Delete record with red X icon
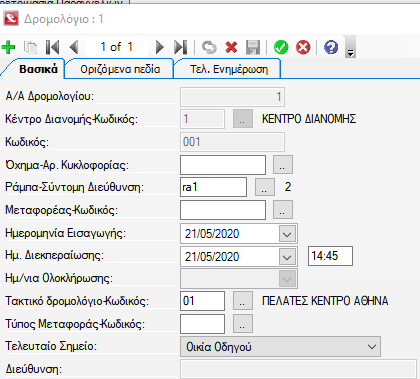 (231, 47)
